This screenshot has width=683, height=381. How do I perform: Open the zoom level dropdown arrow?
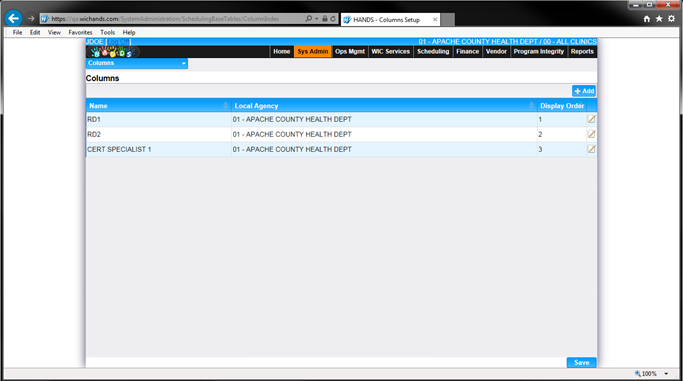666,374
